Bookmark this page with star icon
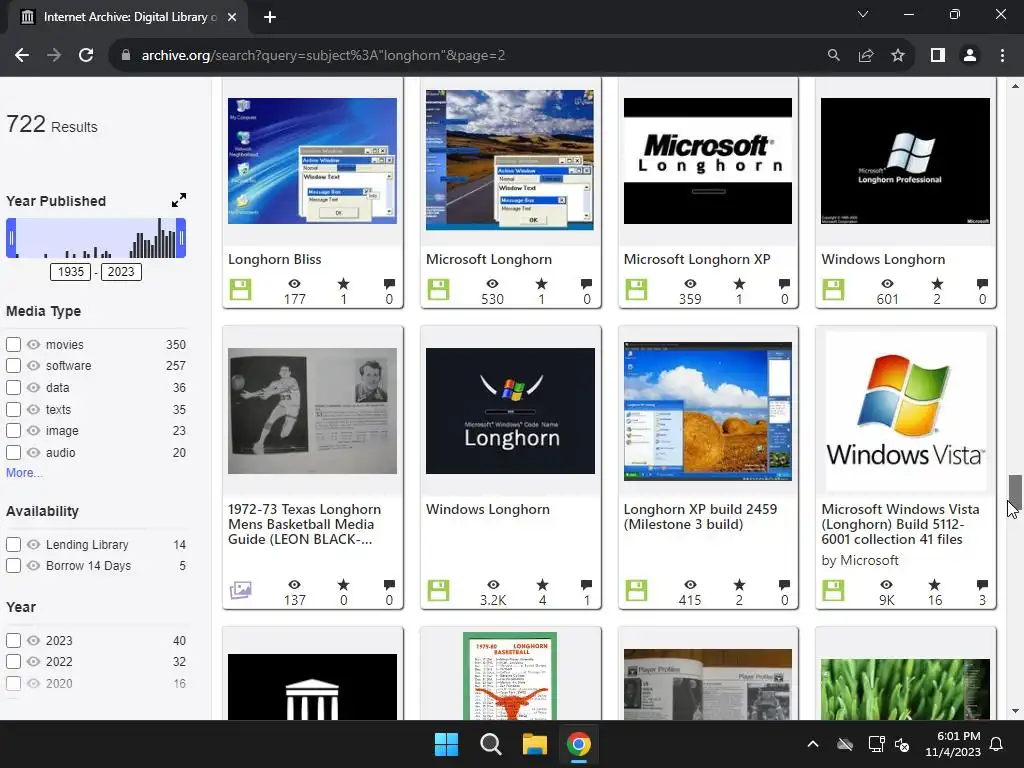1024x768 pixels. (898, 56)
